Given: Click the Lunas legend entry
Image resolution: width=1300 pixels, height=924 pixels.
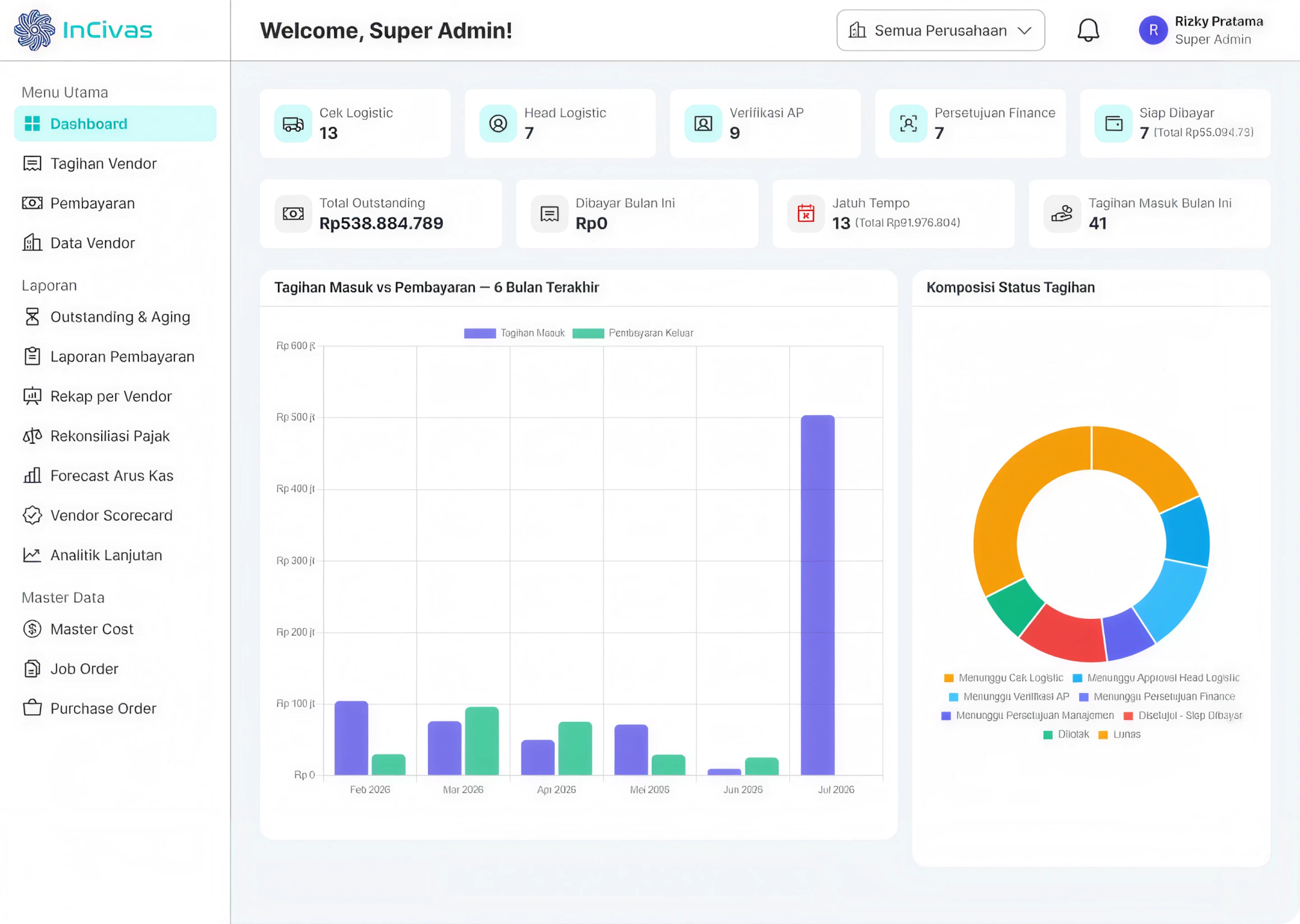Looking at the screenshot, I should (x=1119, y=734).
